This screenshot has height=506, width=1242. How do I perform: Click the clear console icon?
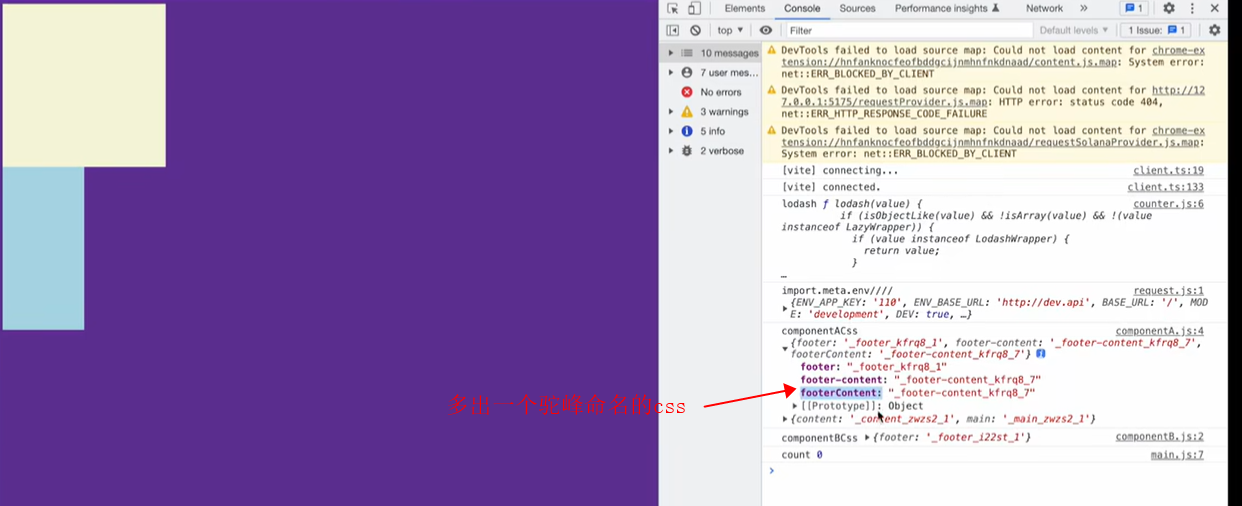[695, 30]
